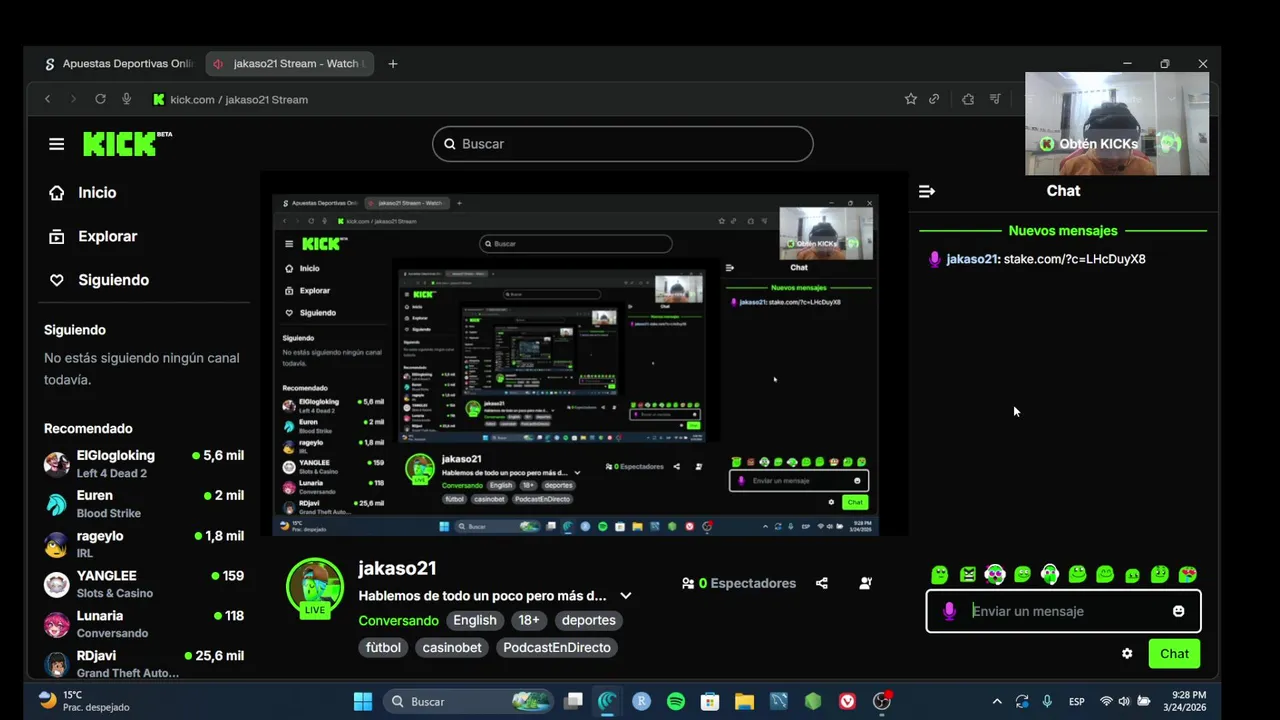This screenshot has width=1280, height=720.
Task: Click the address bar microphone icon
Action: click(x=126, y=99)
